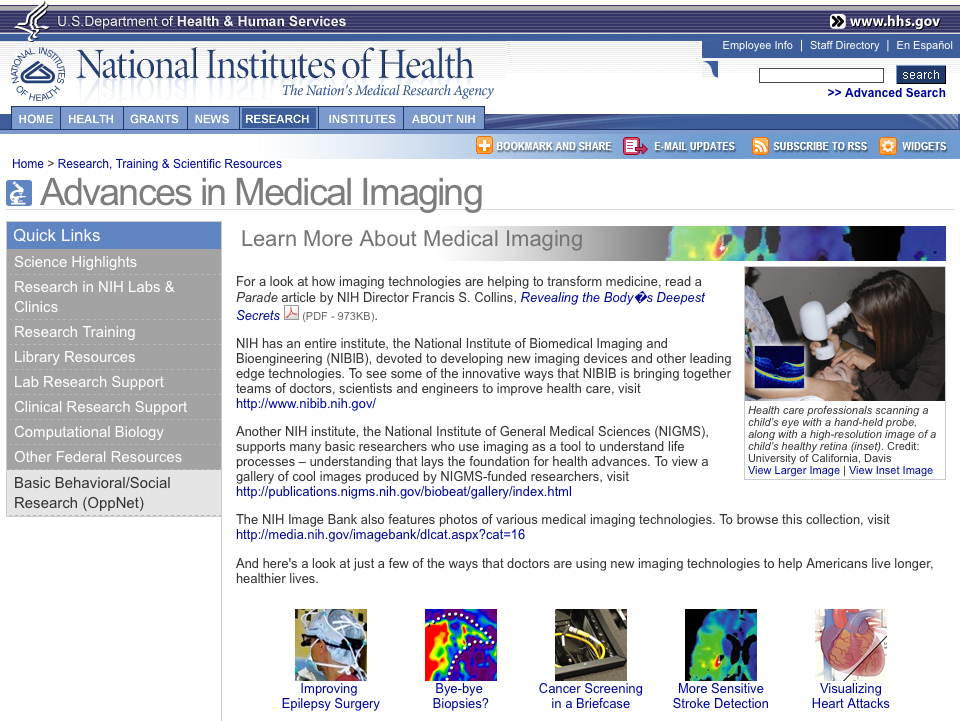Open the Research Training quick link
The width and height of the screenshot is (960, 721).
[72, 331]
